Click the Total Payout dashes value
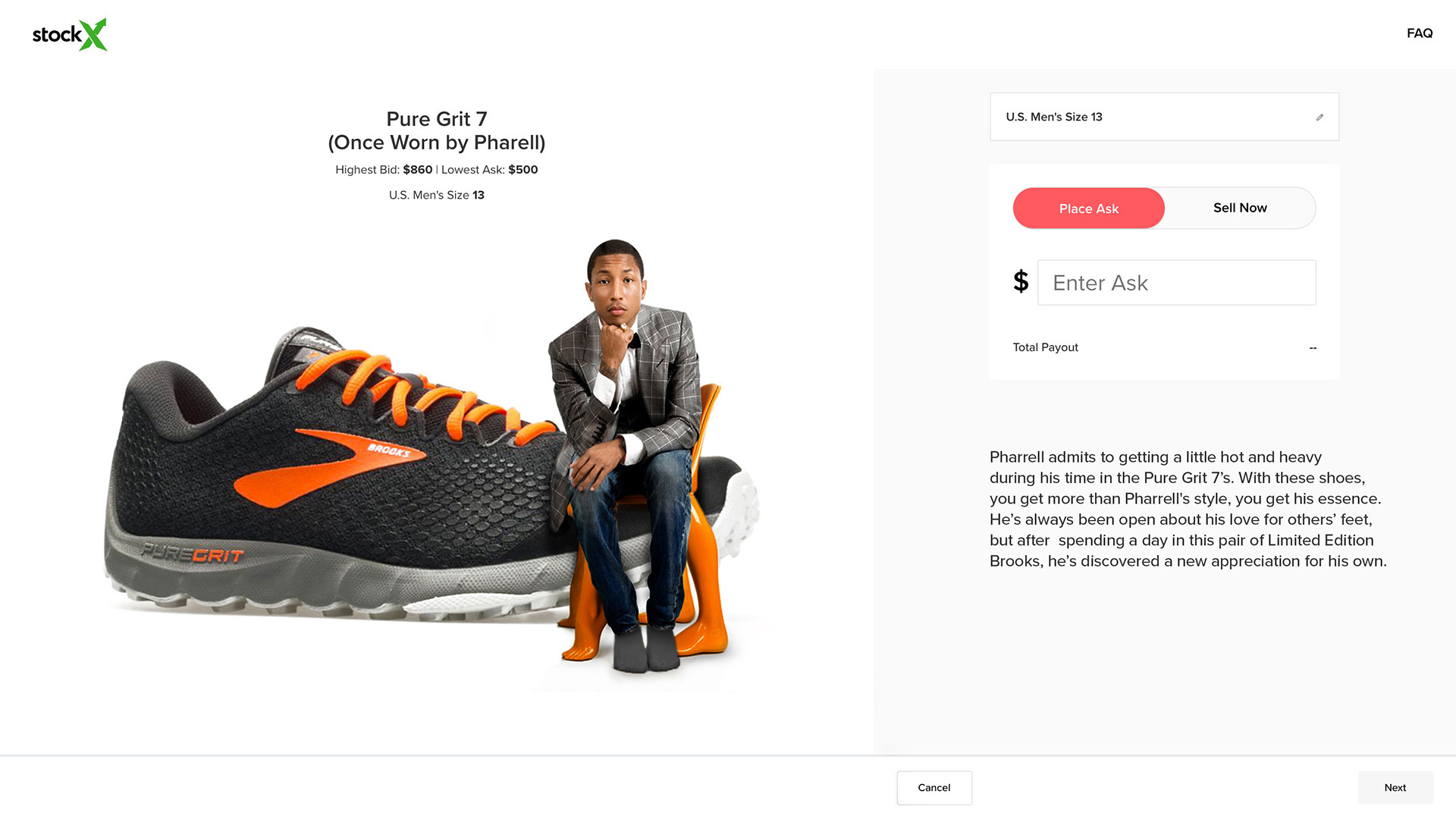This screenshot has height=819, width=1456. tap(1313, 348)
